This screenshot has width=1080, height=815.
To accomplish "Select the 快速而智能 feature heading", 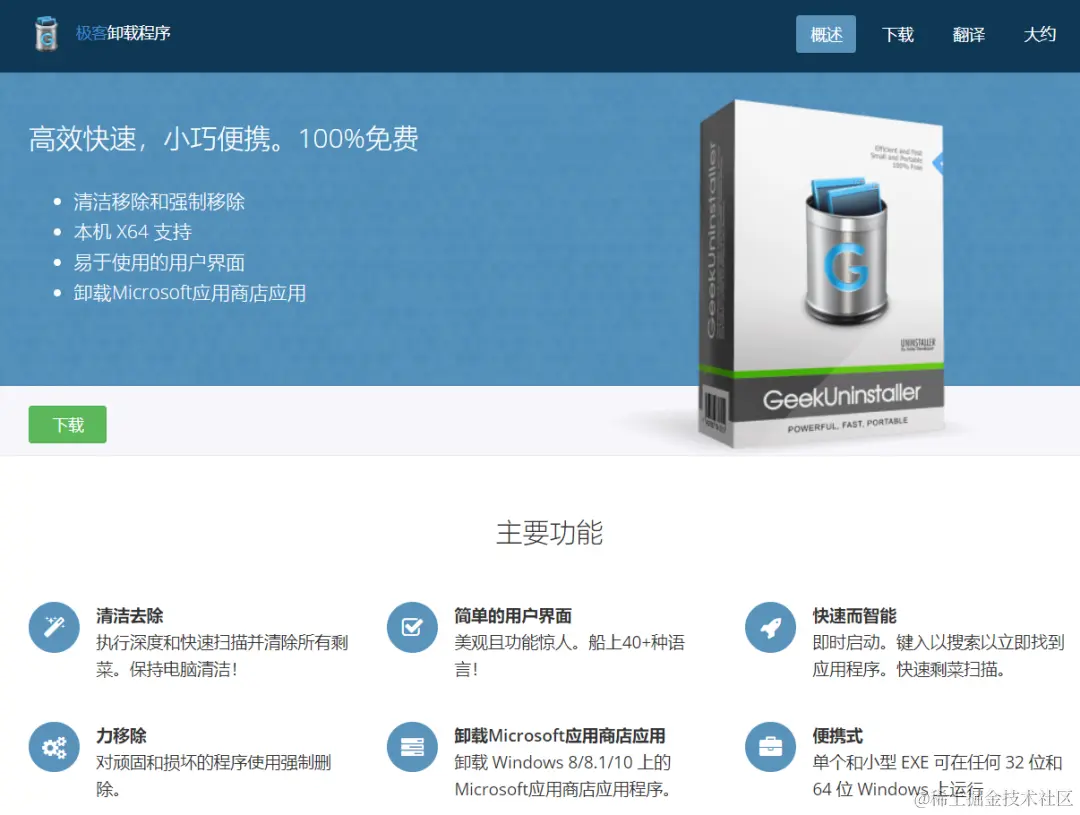I will 854,615.
